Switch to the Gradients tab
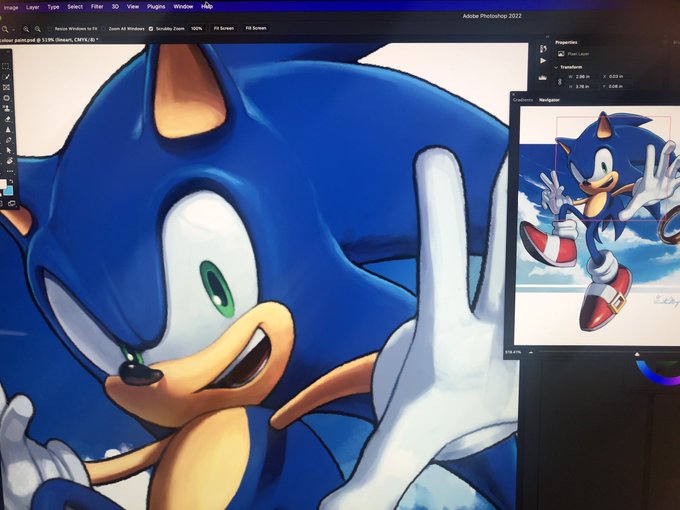 (523, 100)
